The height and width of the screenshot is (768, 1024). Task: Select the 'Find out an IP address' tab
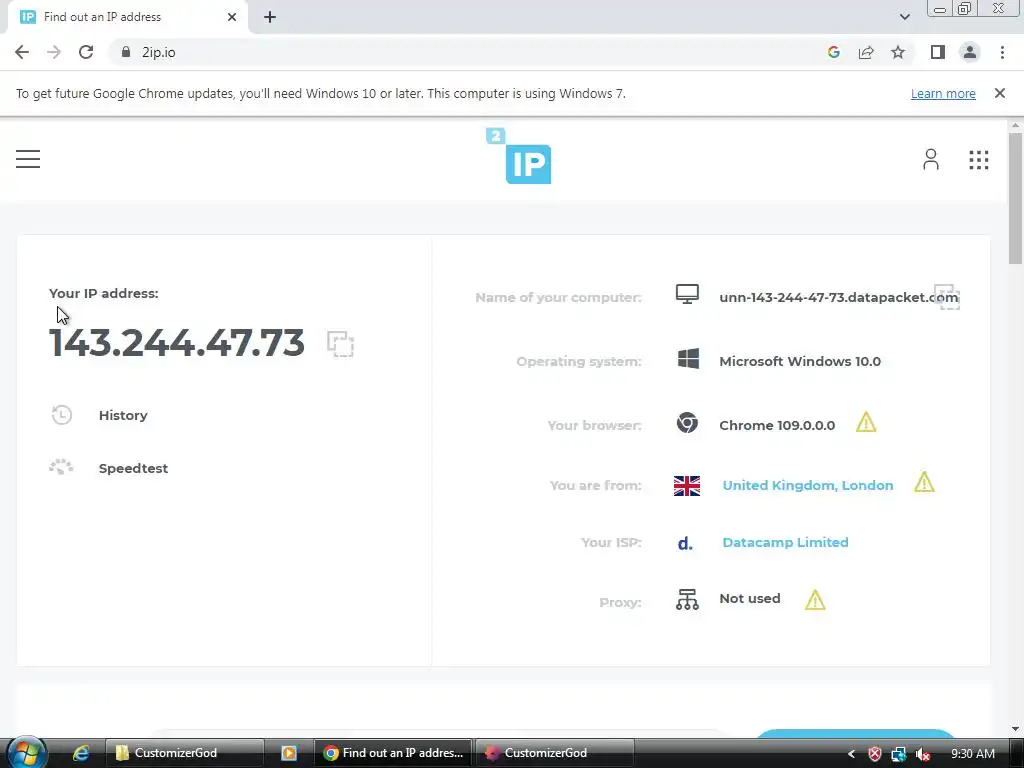(x=128, y=17)
